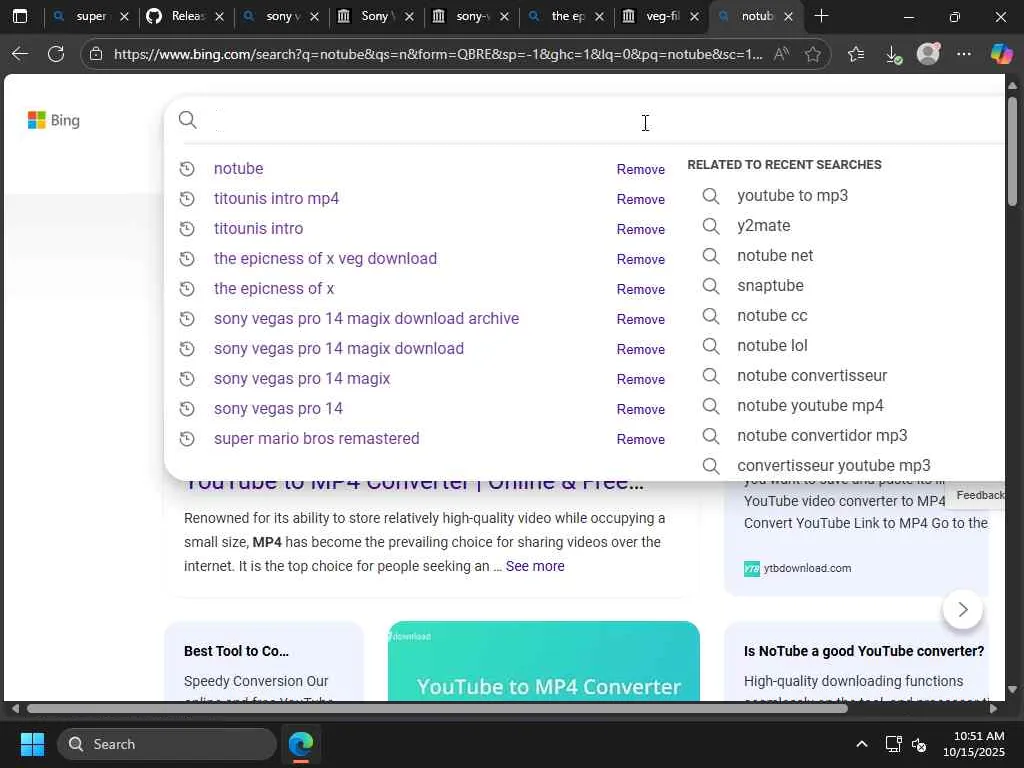The width and height of the screenshot is (1024, 768).
Task: Select 'notube net' related search
Action: [x=775, y=255]
